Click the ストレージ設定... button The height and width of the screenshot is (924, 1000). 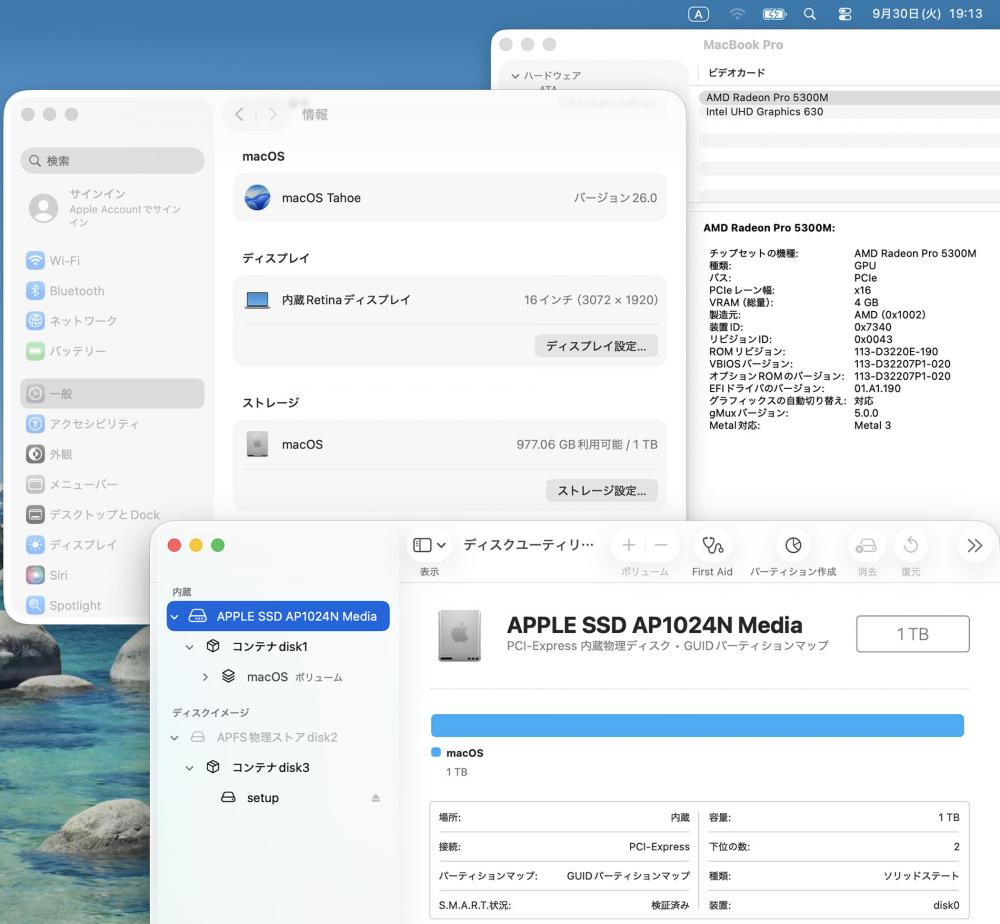601,491
